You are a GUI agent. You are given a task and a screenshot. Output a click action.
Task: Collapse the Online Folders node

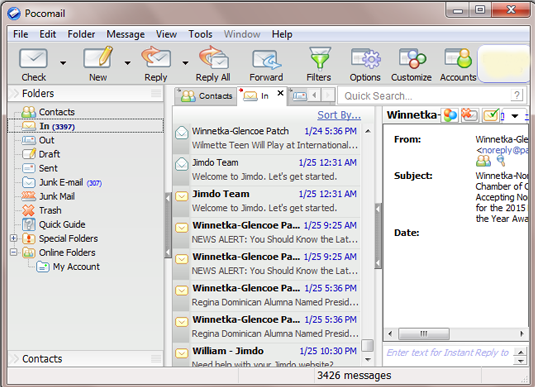click(13, 252)
